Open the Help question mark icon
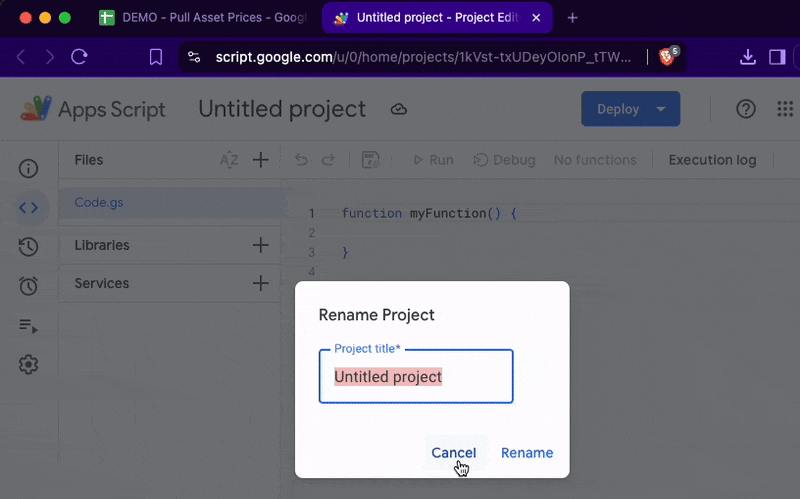The width and height of the screenshot is (800, 499). [745, 109]
